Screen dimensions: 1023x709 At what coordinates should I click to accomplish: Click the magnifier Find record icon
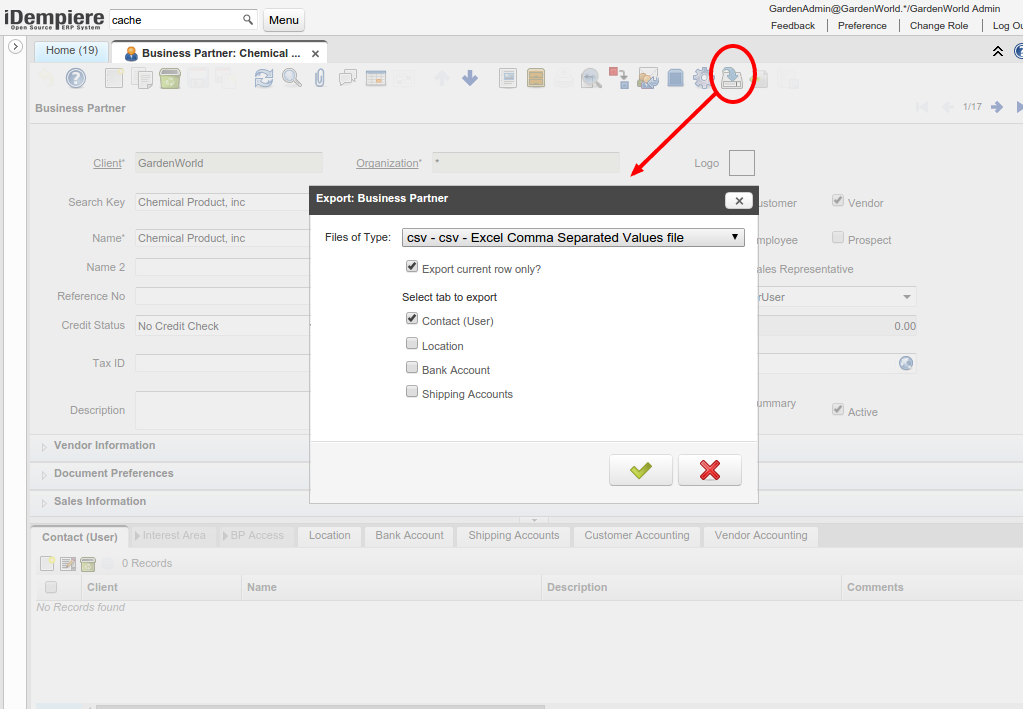pos(291,78)
